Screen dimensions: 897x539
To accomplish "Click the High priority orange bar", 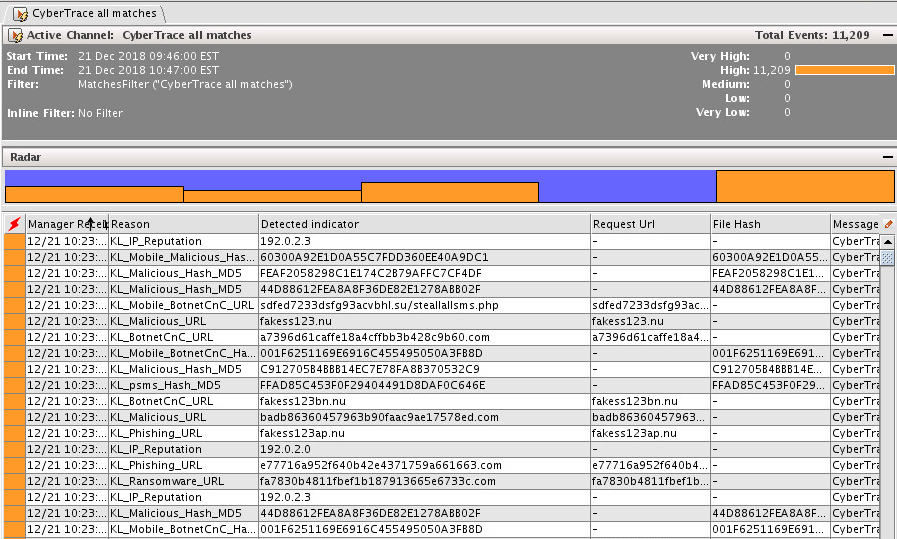I will [x=844, y=70].
